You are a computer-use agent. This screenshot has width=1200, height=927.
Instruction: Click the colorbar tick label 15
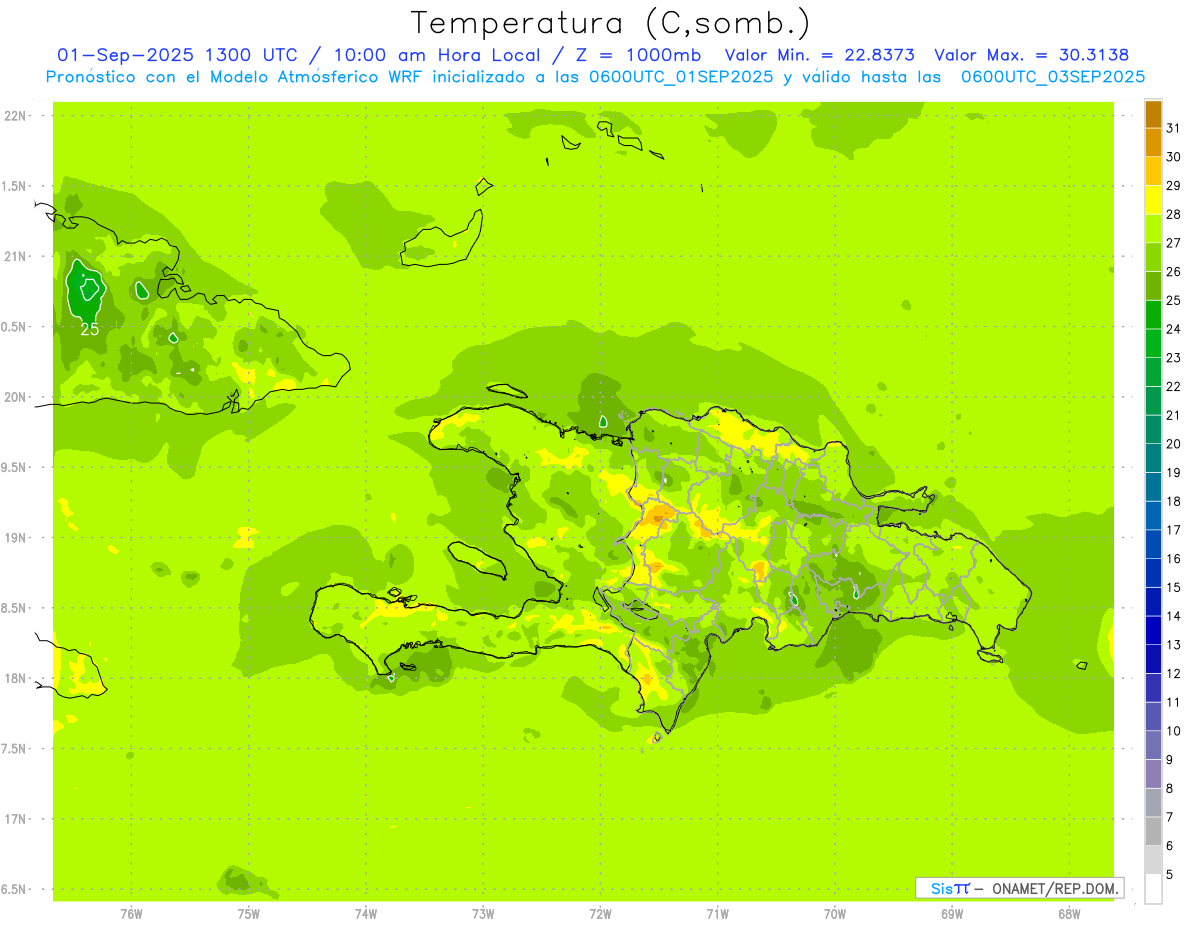(x=1173, y=588)
